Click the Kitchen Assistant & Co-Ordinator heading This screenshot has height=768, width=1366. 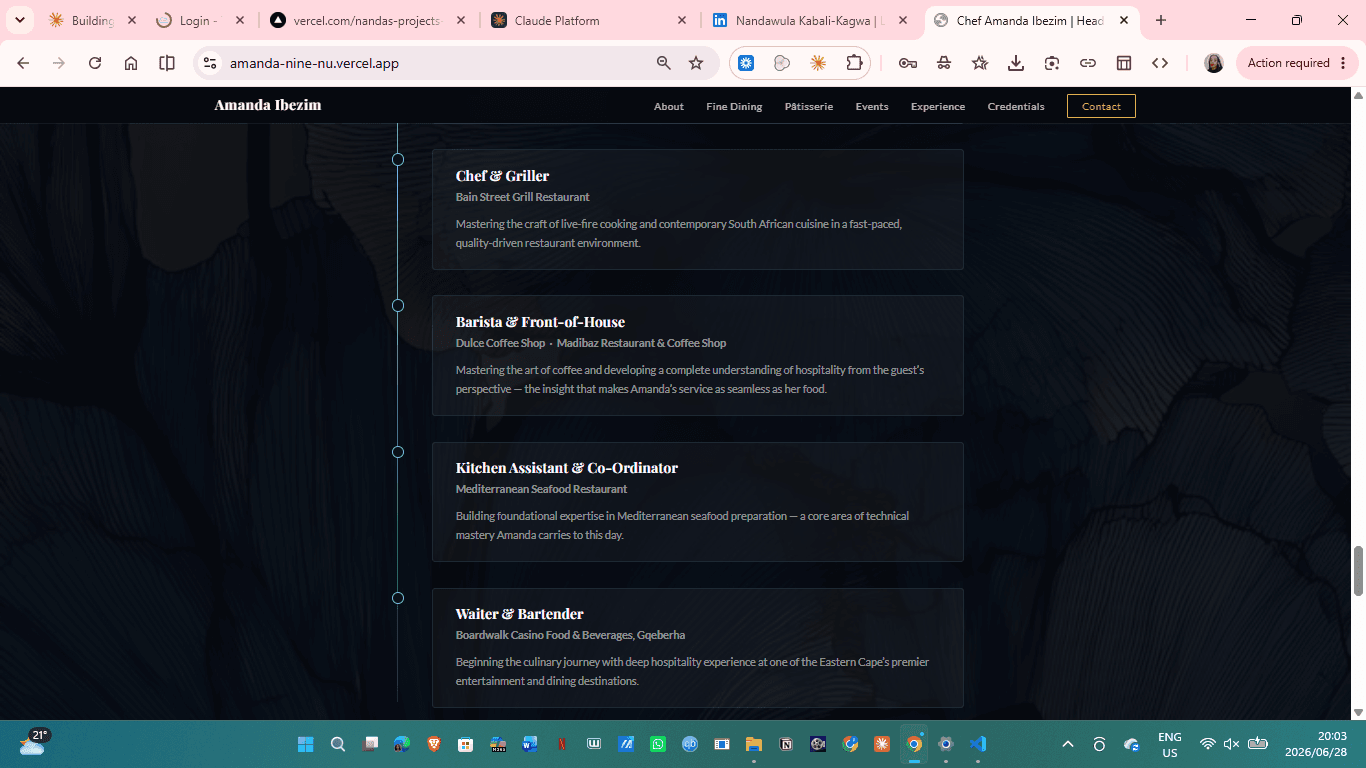567,468
